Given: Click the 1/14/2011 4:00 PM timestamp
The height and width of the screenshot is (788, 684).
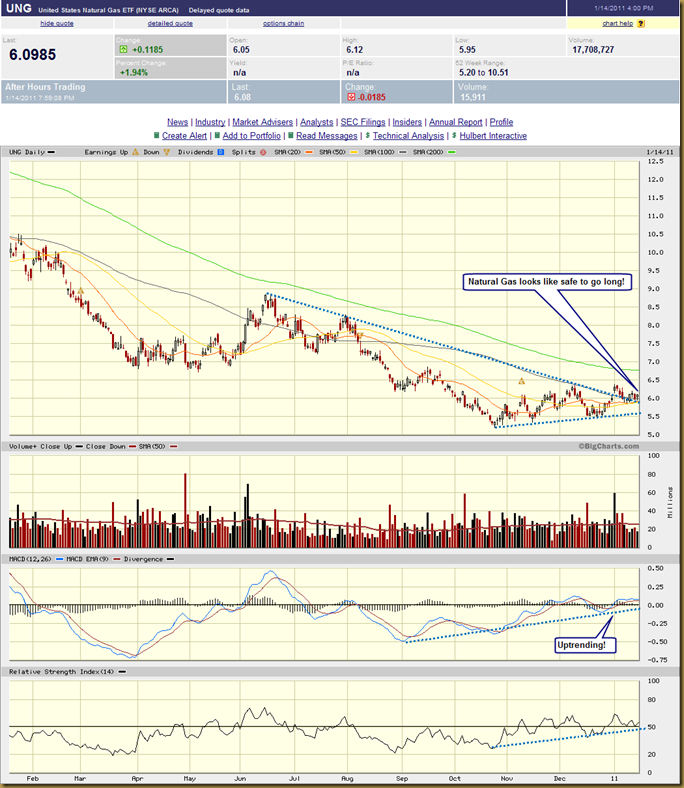Looking at the screenshot, I should pyautogui.click(x=624, y=8).
